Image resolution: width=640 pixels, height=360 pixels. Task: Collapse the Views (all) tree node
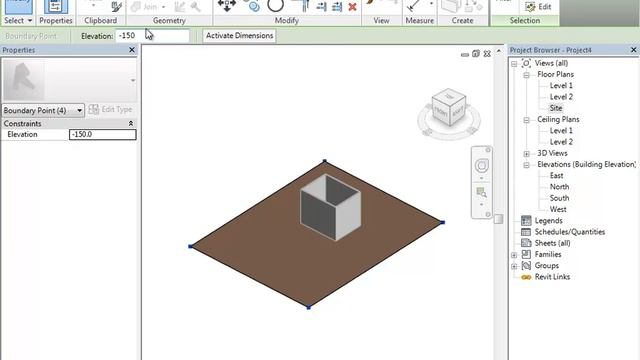(514, 64)
